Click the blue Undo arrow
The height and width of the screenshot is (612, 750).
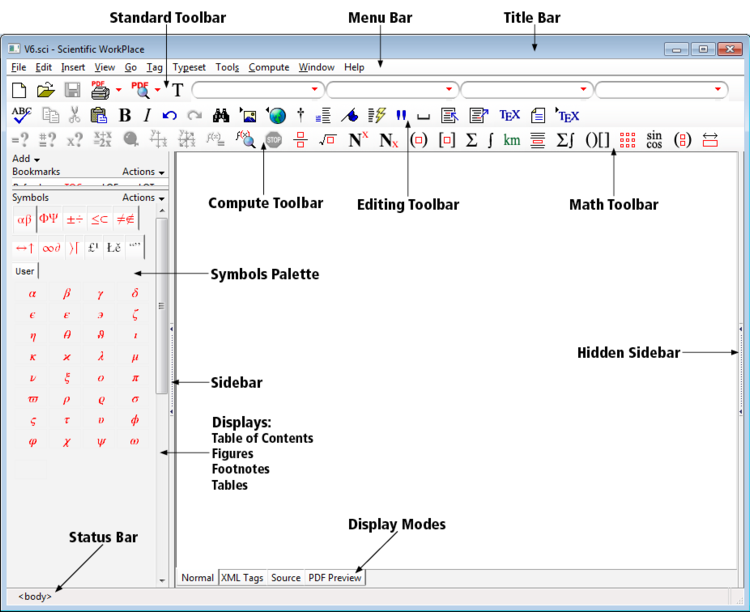pos(169,116)
